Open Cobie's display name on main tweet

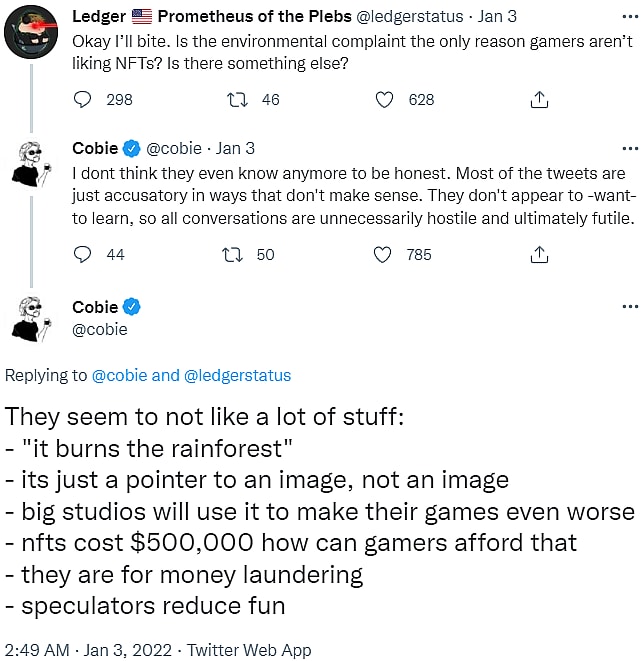click(95, 307)
